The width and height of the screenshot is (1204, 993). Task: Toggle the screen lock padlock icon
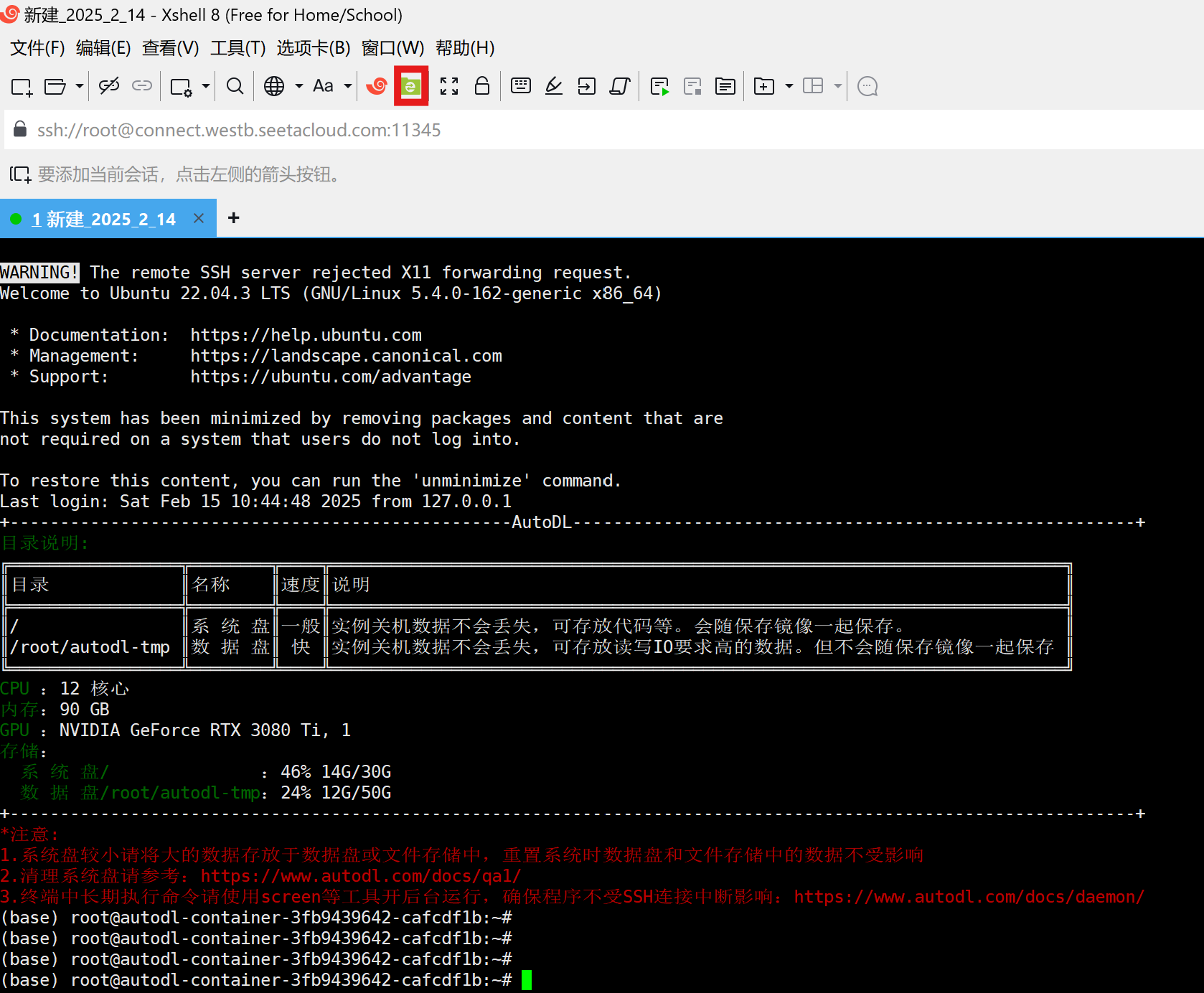coord(482,87)
